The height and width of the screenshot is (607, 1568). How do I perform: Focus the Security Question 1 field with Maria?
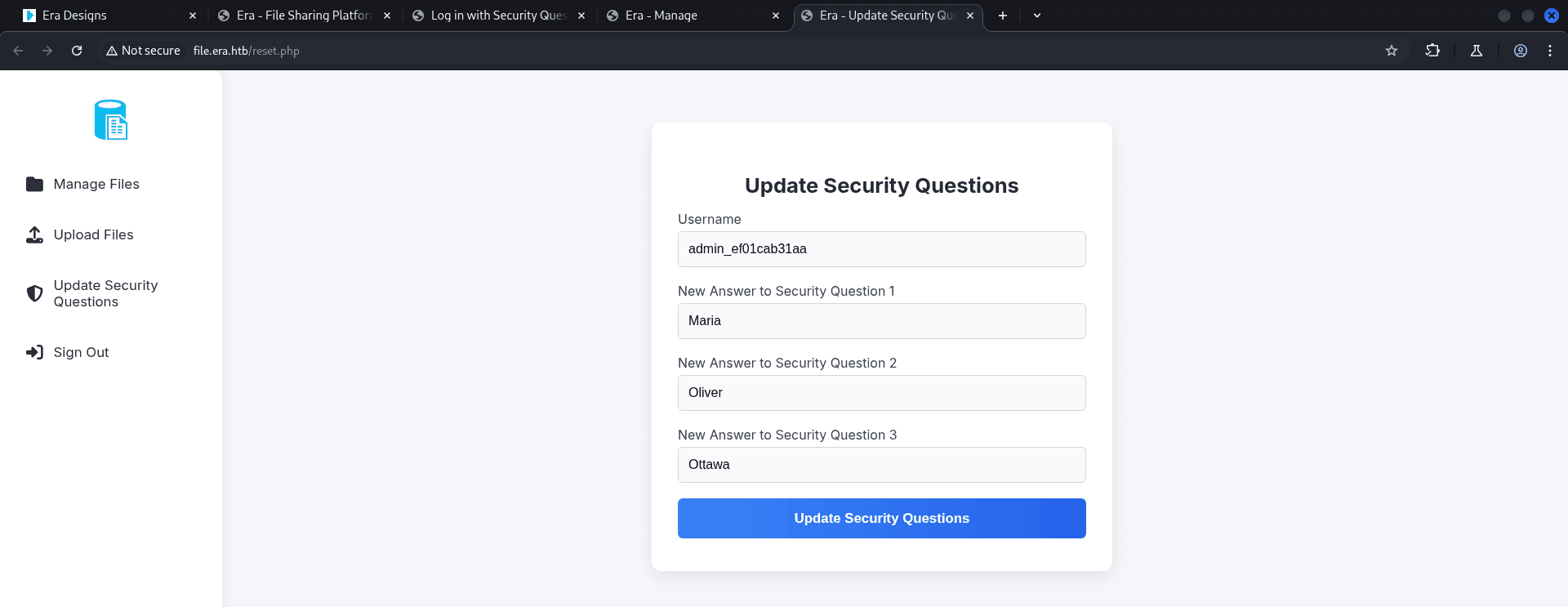(x=882, y=321)
